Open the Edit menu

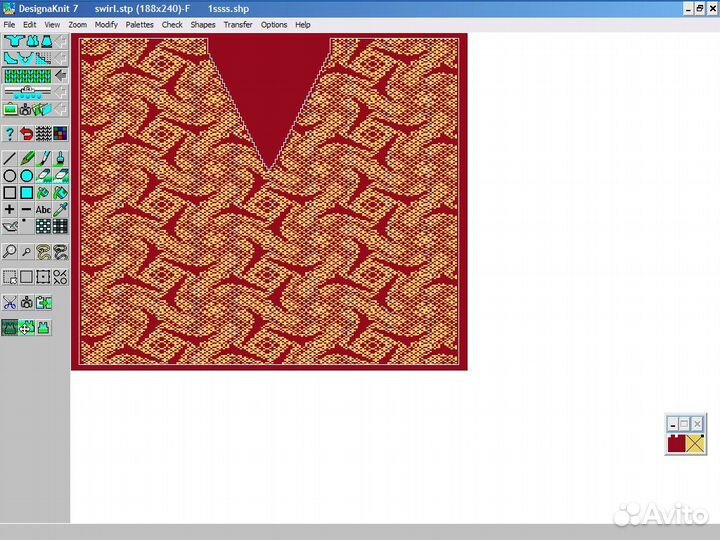click(x=29, y=25)
